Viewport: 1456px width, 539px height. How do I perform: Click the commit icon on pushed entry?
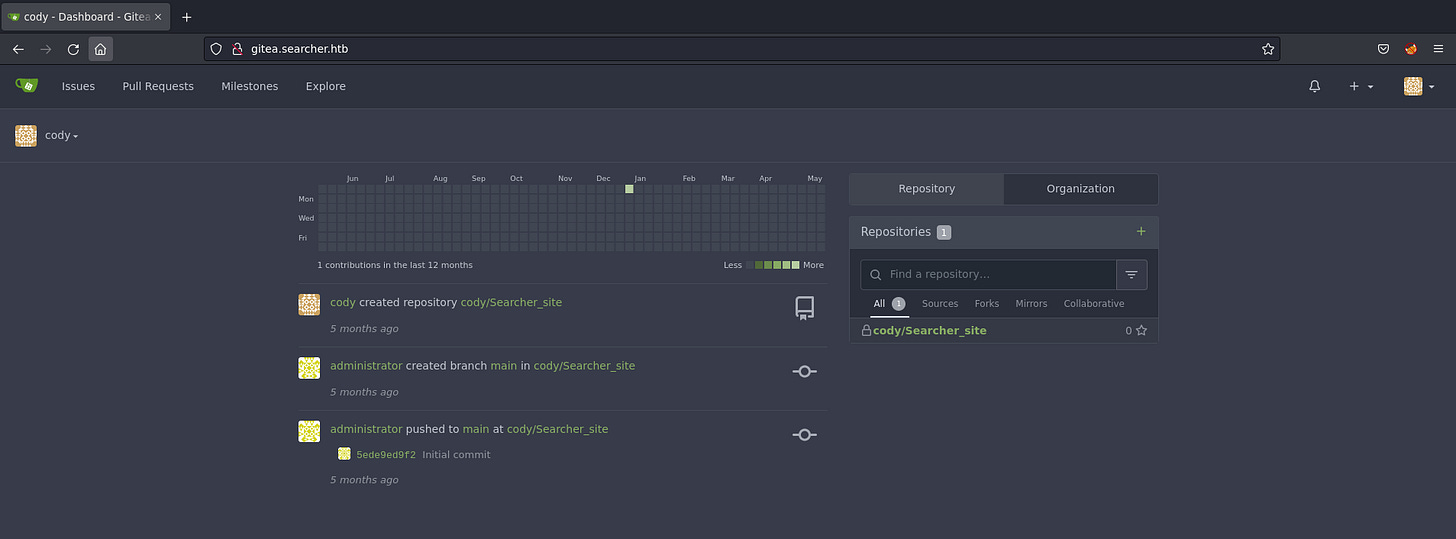pos(805,435)
